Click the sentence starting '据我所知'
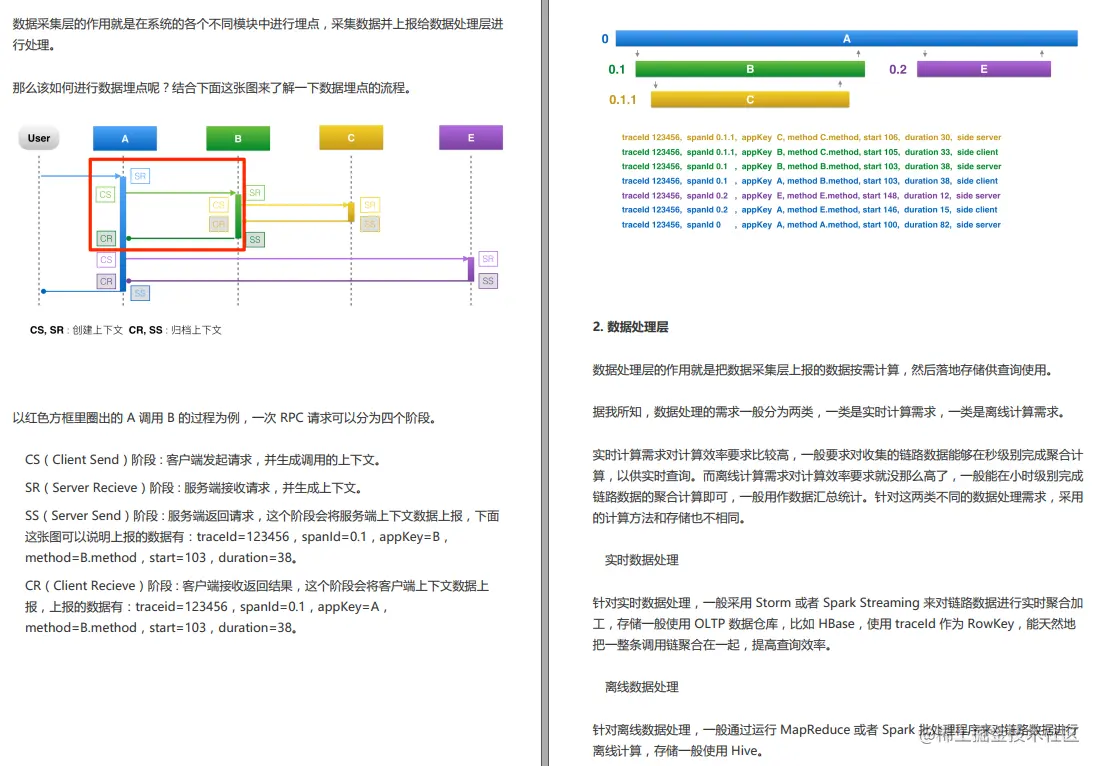Viewport: 1101px width, 766px height. tap(829, 412)
